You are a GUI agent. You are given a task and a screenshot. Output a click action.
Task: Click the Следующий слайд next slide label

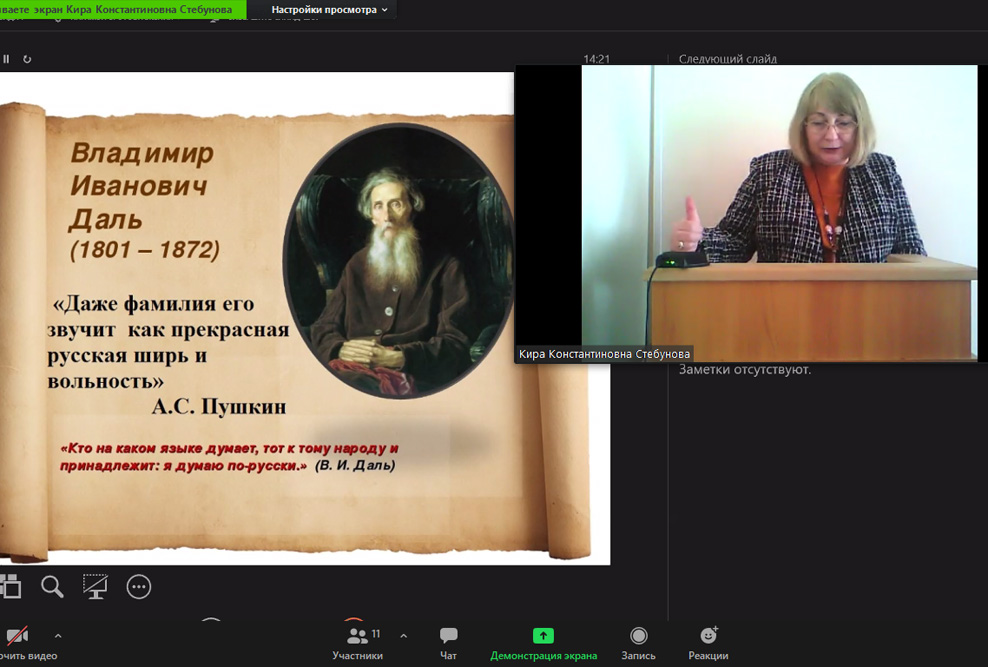pos(727,59)
